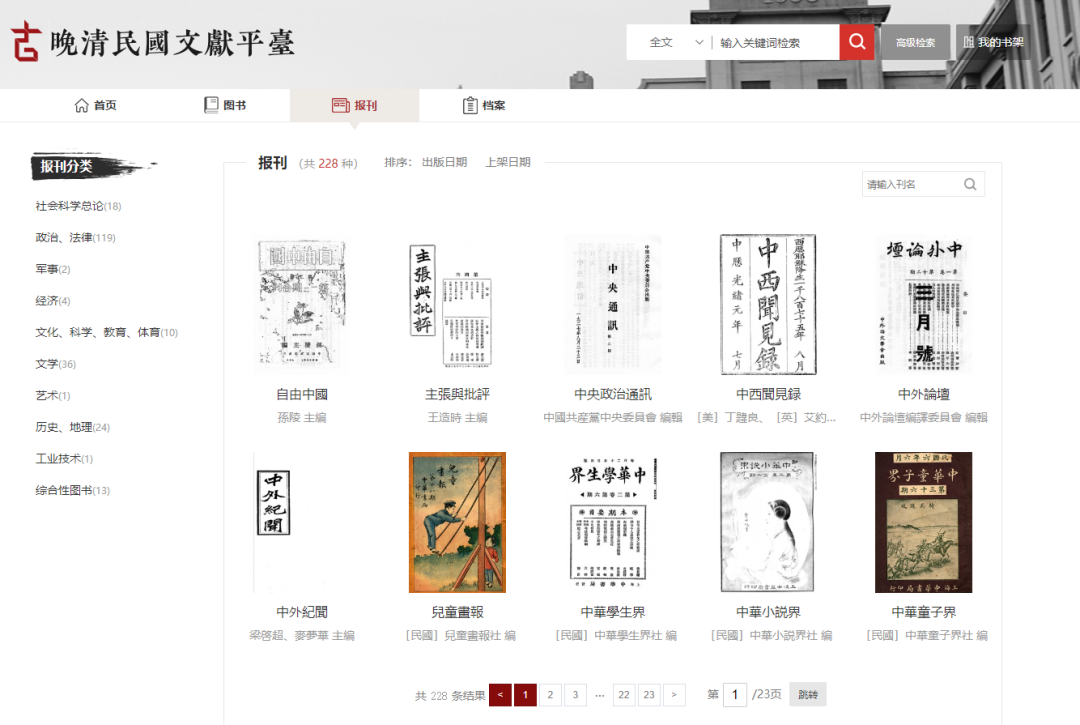Click the 高级检索 advanced search button
The height and width of the screenshot is (725, 1080).
pyautogui.click(x=915, y=42)
